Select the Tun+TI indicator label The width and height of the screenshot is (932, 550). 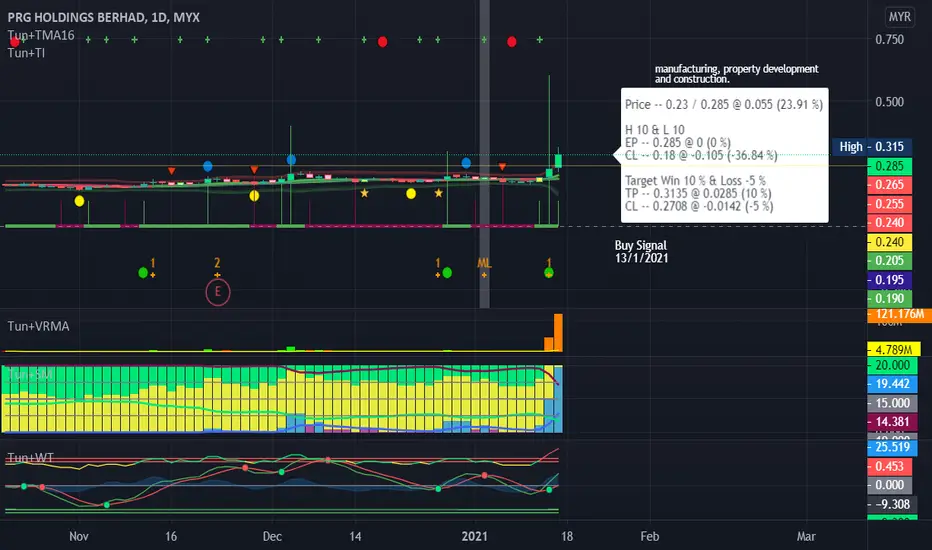[26, 53]
